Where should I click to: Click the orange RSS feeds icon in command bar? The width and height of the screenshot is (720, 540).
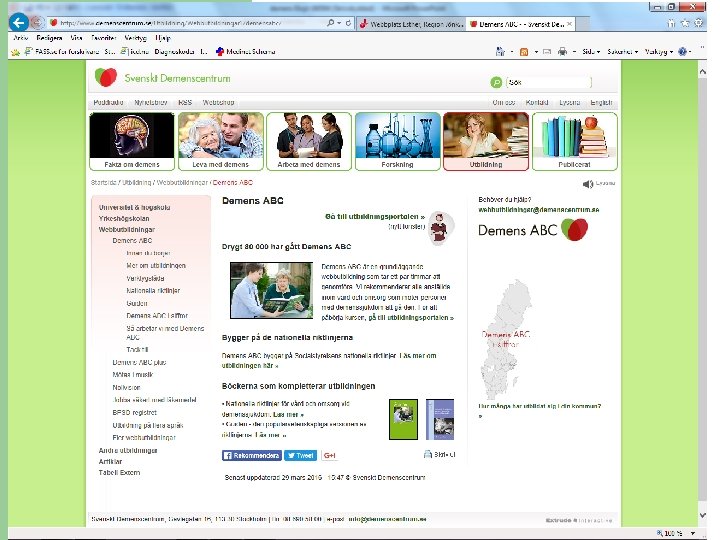524,52
